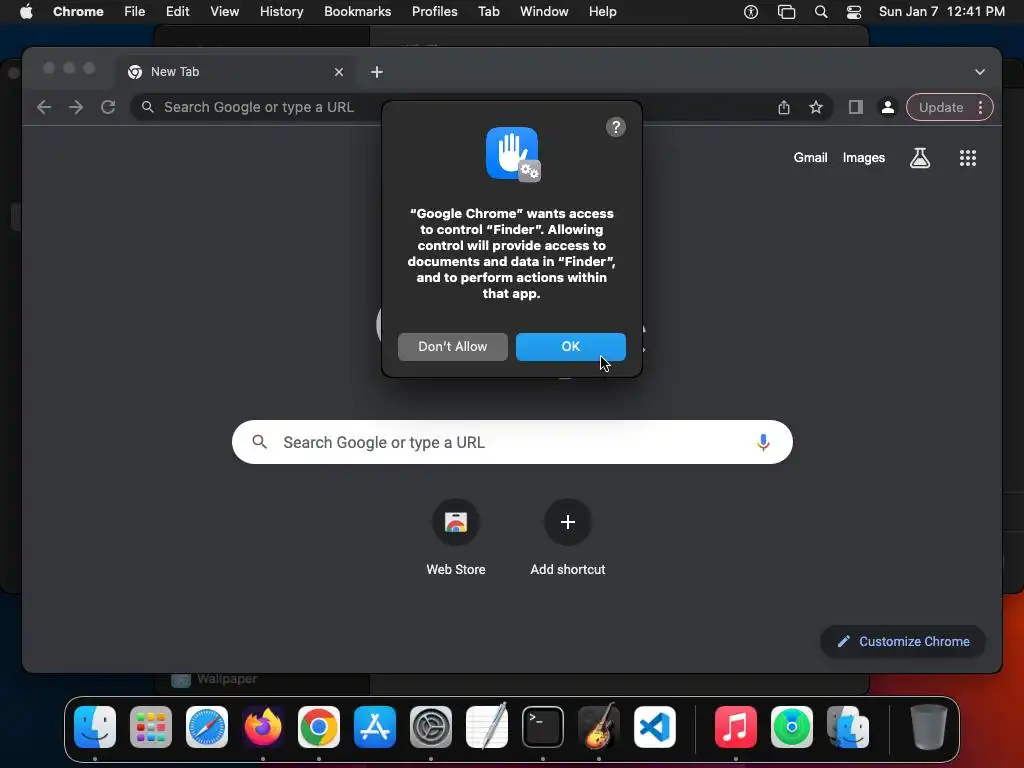Open Visual Studio Code from the Dock

point(654,727)
